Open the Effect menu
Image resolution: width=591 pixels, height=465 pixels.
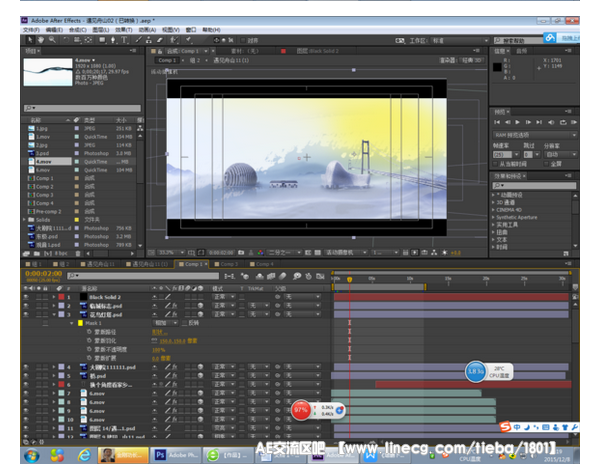click(124, 30)
